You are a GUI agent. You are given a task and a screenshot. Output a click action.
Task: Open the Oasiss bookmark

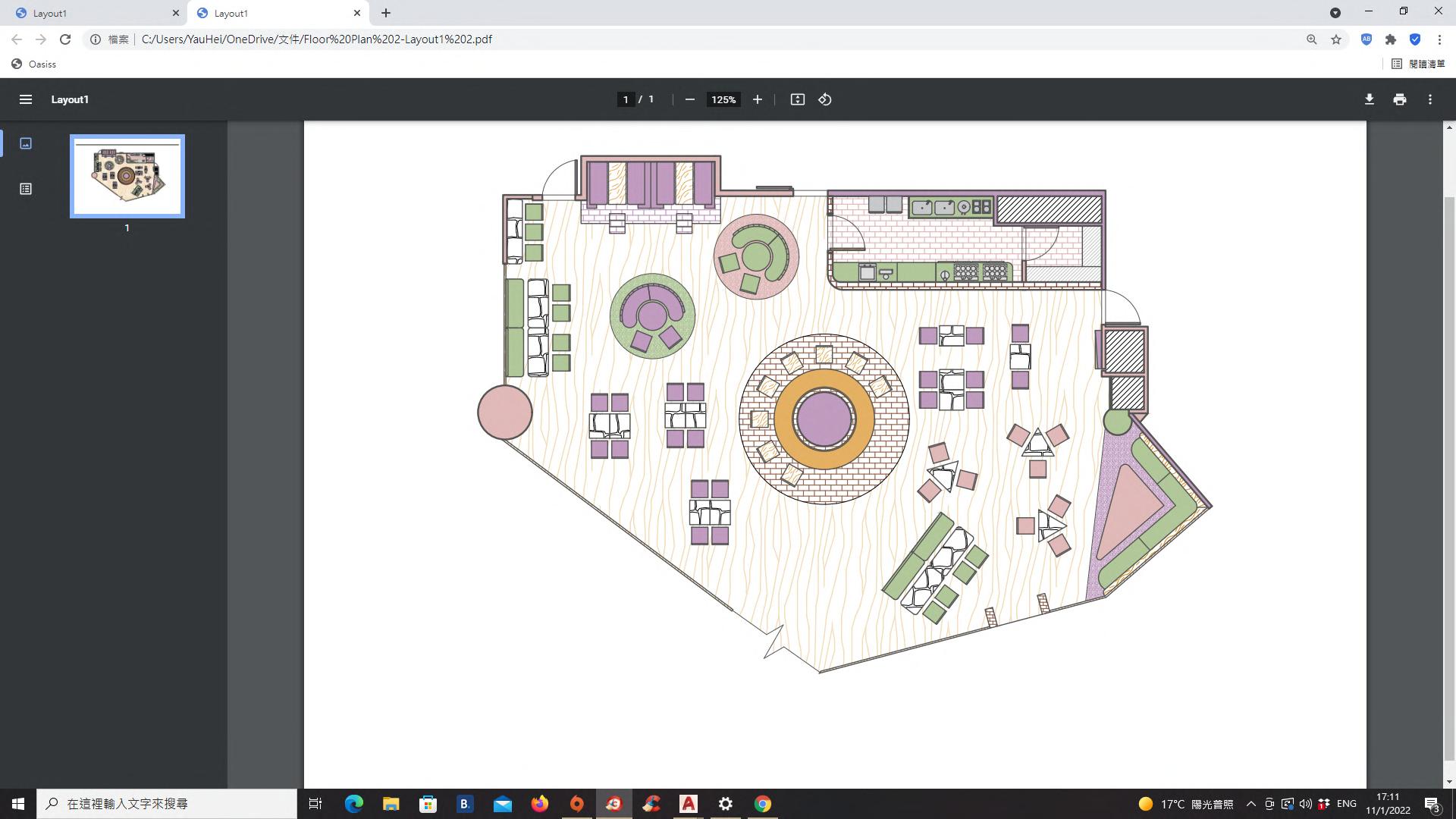pyautogui.click(x=34, y=64)
